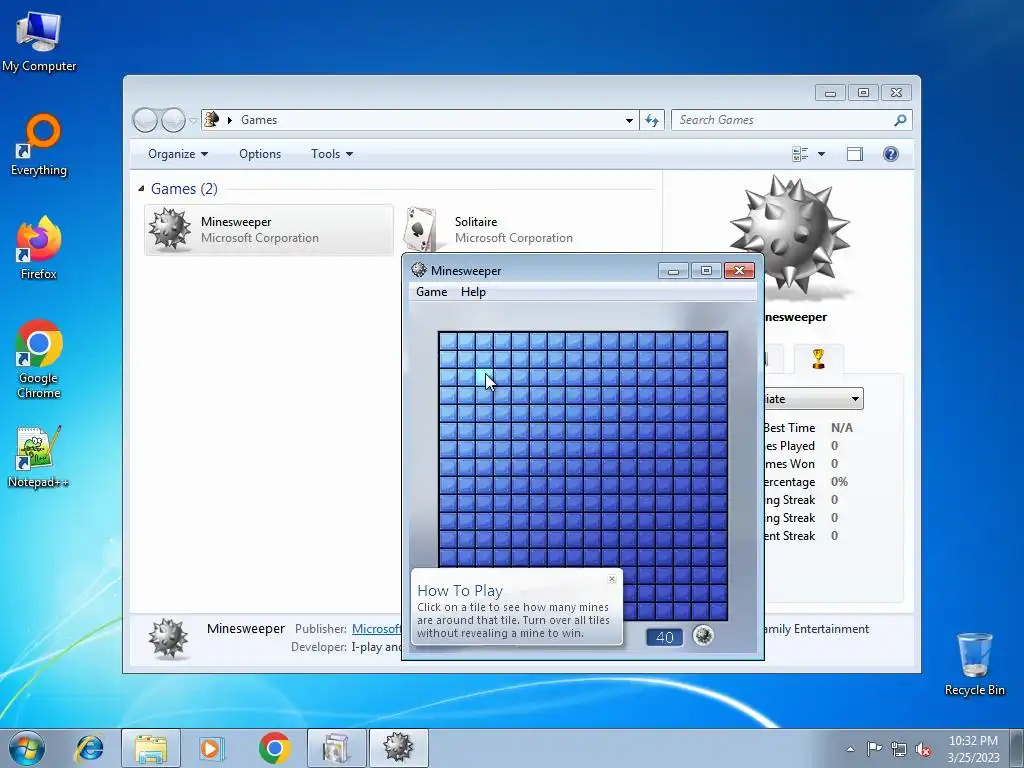
Task: Minimize the Minesweeper window
Action: click(x=673, y=271)
